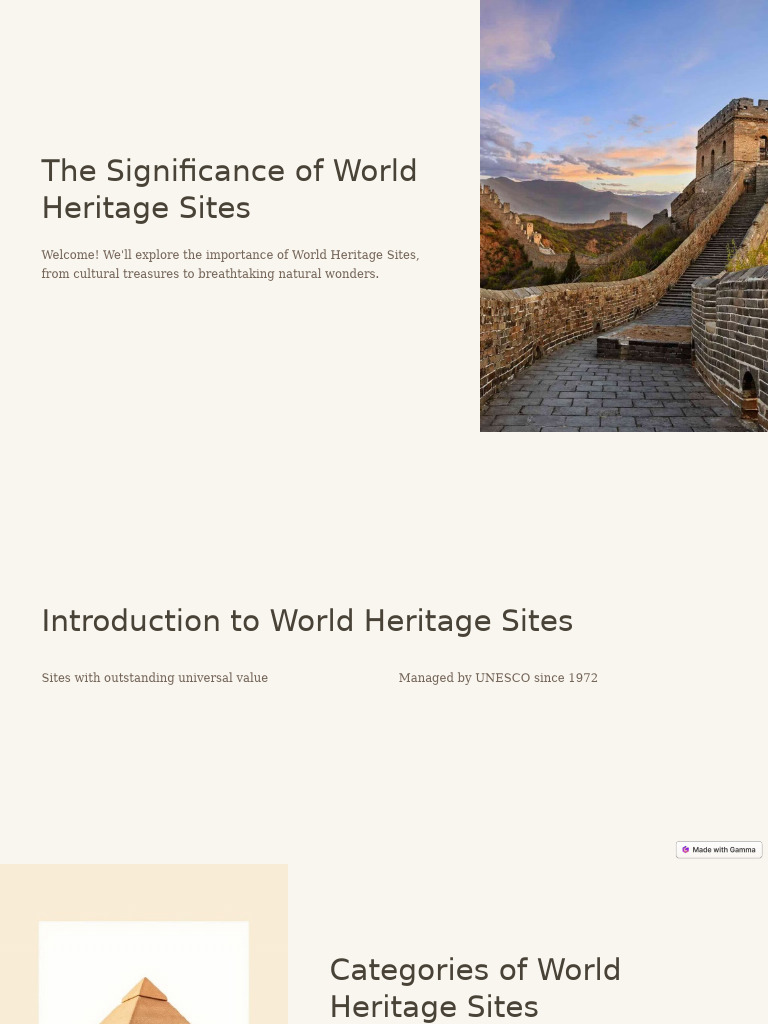Screen dimensions: 768x1024
Task: Click the Gamma logo icon in badge
Action: (x=685, y=850)
